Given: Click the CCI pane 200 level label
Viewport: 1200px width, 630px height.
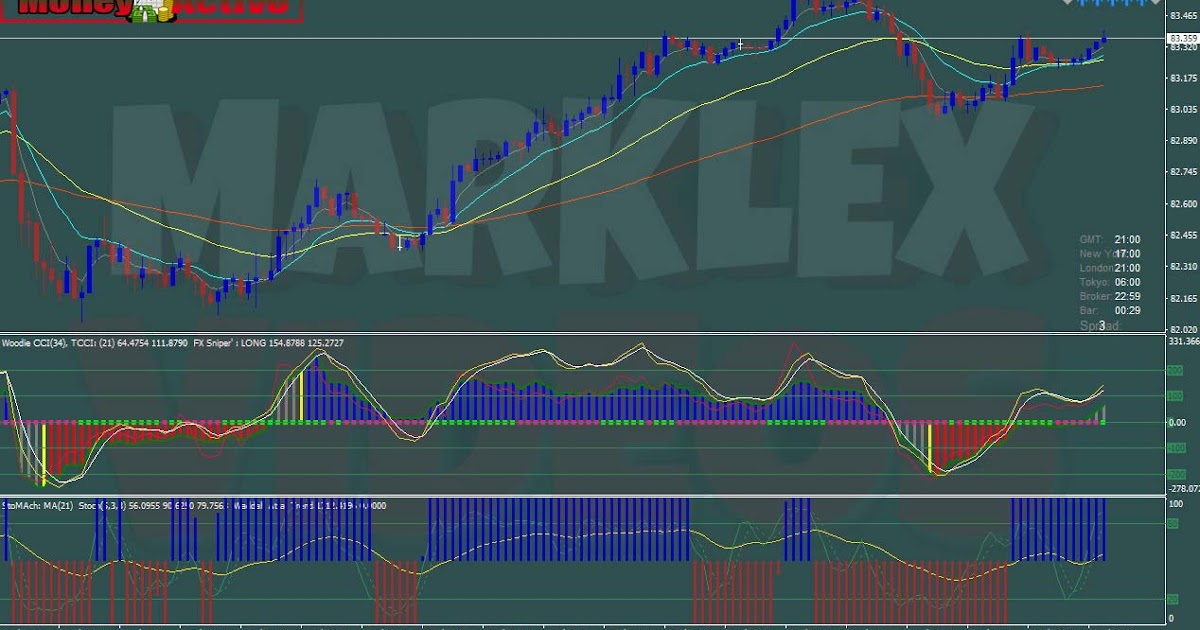Looking at the screenshot, I should (1176, 370).
